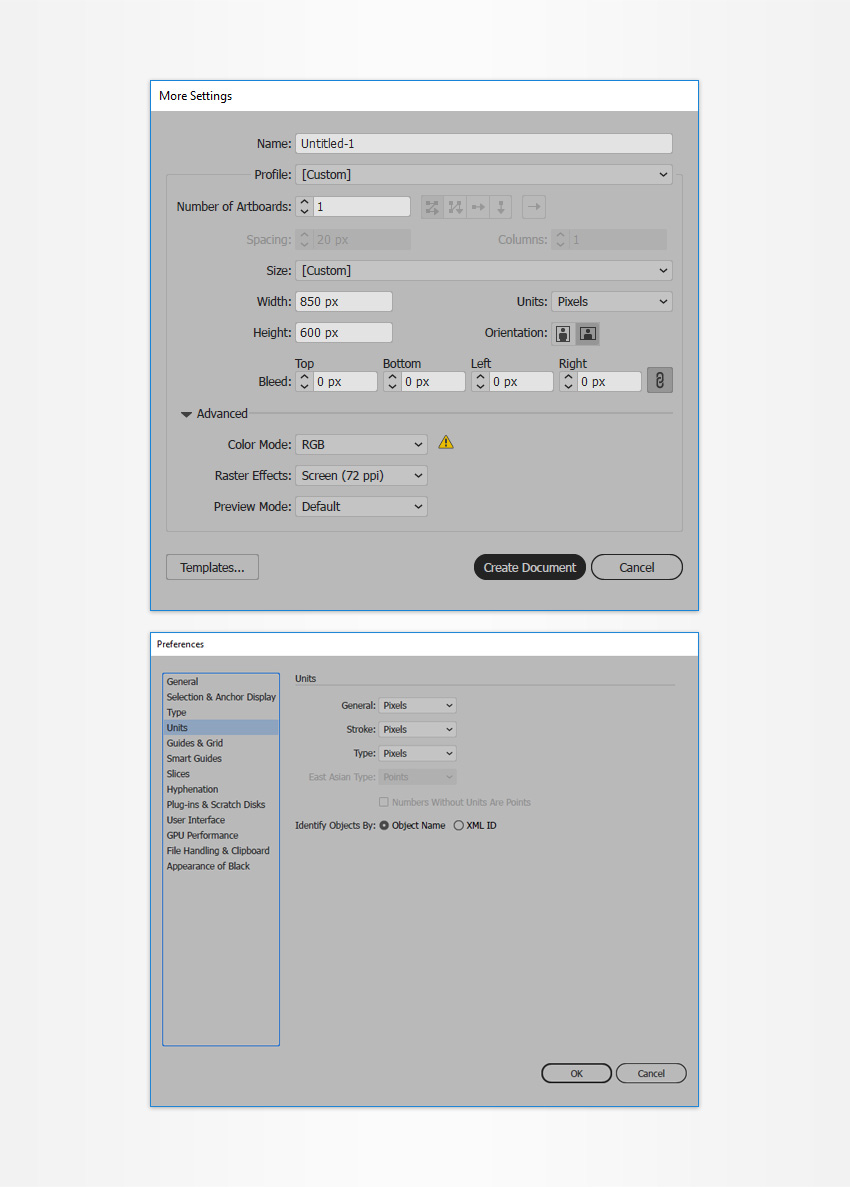Select Guides & Grid preferences category
Image resolution: width=850 pixels, height=1187 pixels.
[x=195, y=743]
